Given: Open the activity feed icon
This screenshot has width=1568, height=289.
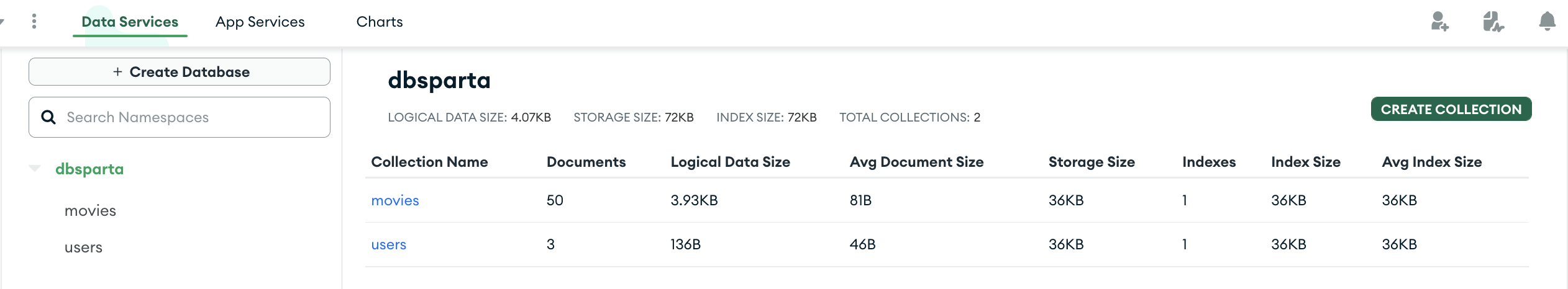Looking at the screenshot, I should coord(1493,22).
